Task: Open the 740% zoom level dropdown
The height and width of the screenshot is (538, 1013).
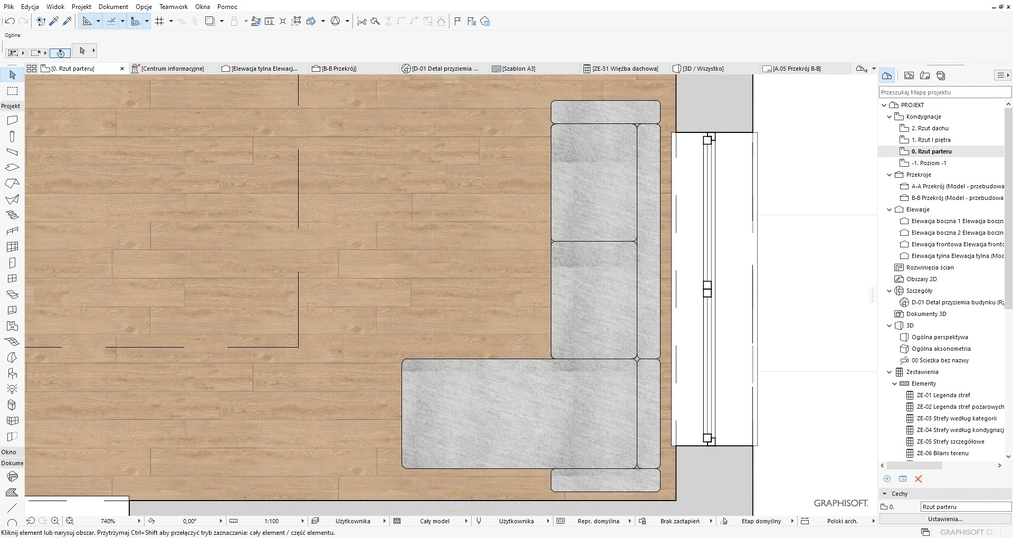Action: point(139,521)
